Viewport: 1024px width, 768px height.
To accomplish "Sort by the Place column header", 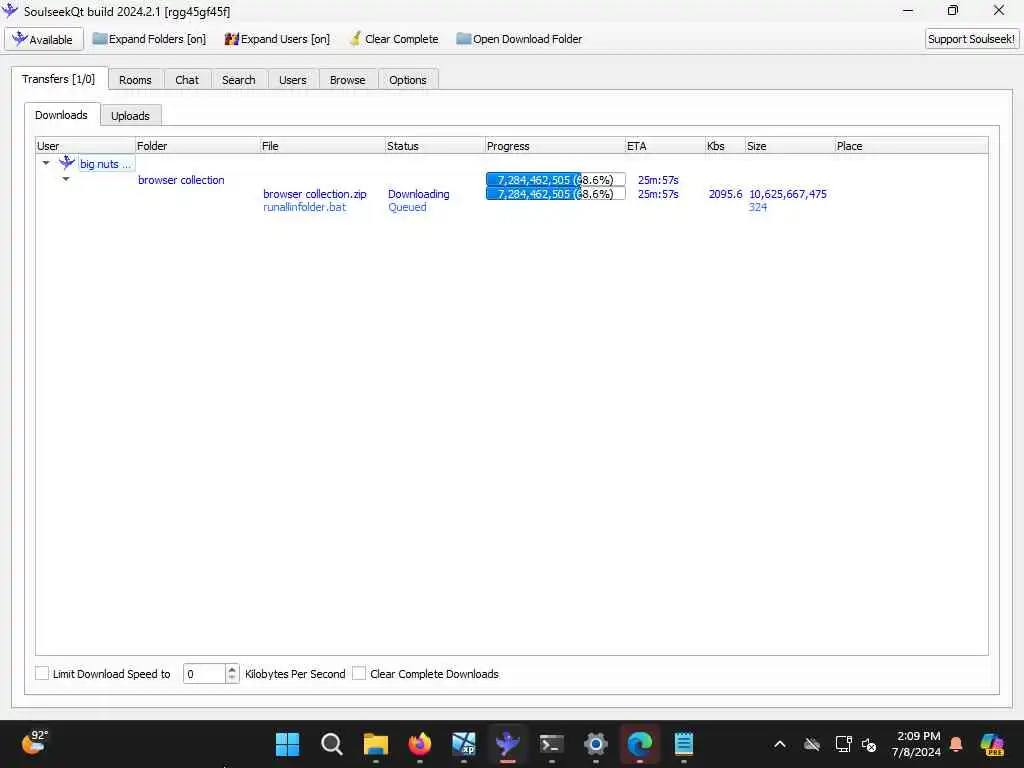I will tap(911, 146).
